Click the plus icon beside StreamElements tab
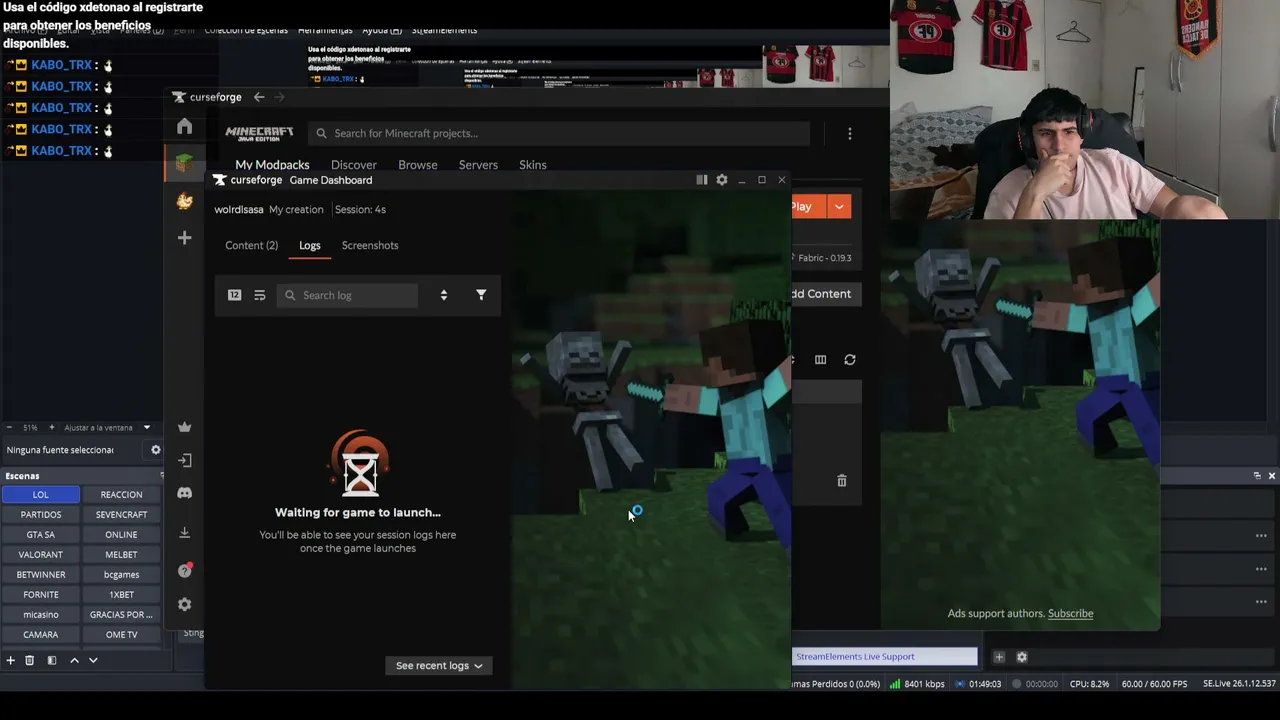The width and height of the screenshot is (1280, 720). coord(999,657)
